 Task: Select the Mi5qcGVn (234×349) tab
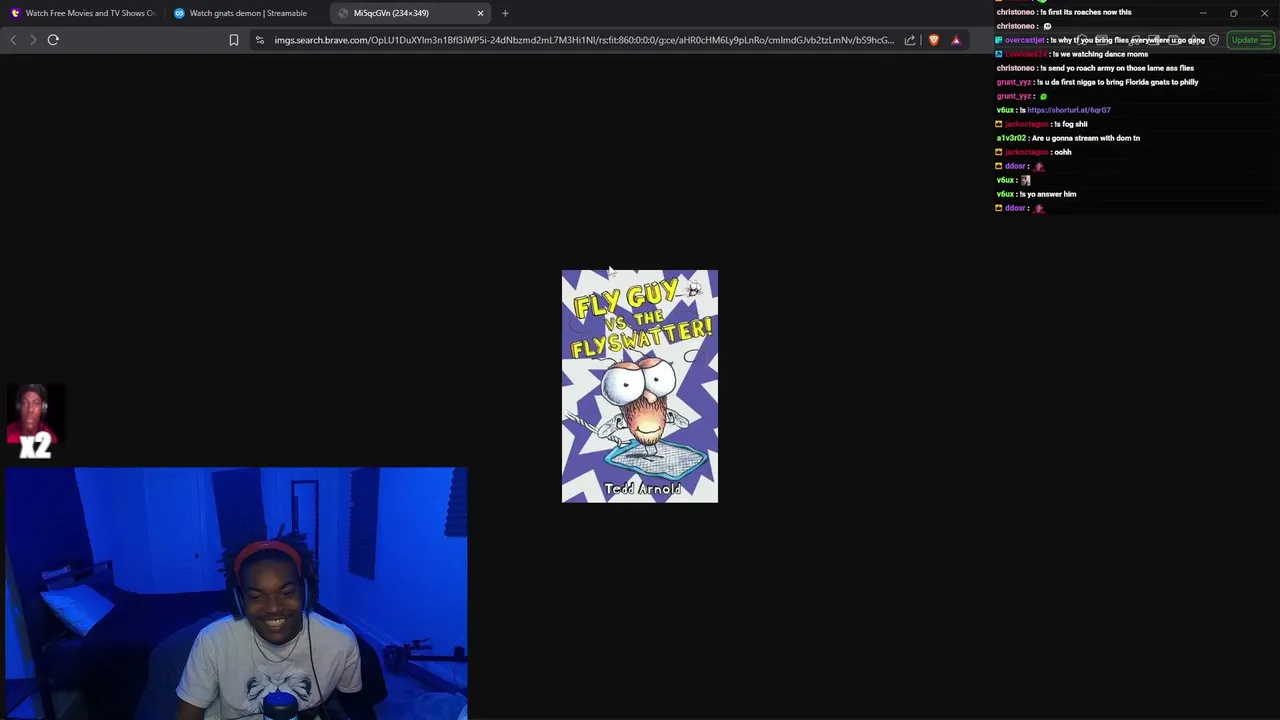tap(411, 13)
